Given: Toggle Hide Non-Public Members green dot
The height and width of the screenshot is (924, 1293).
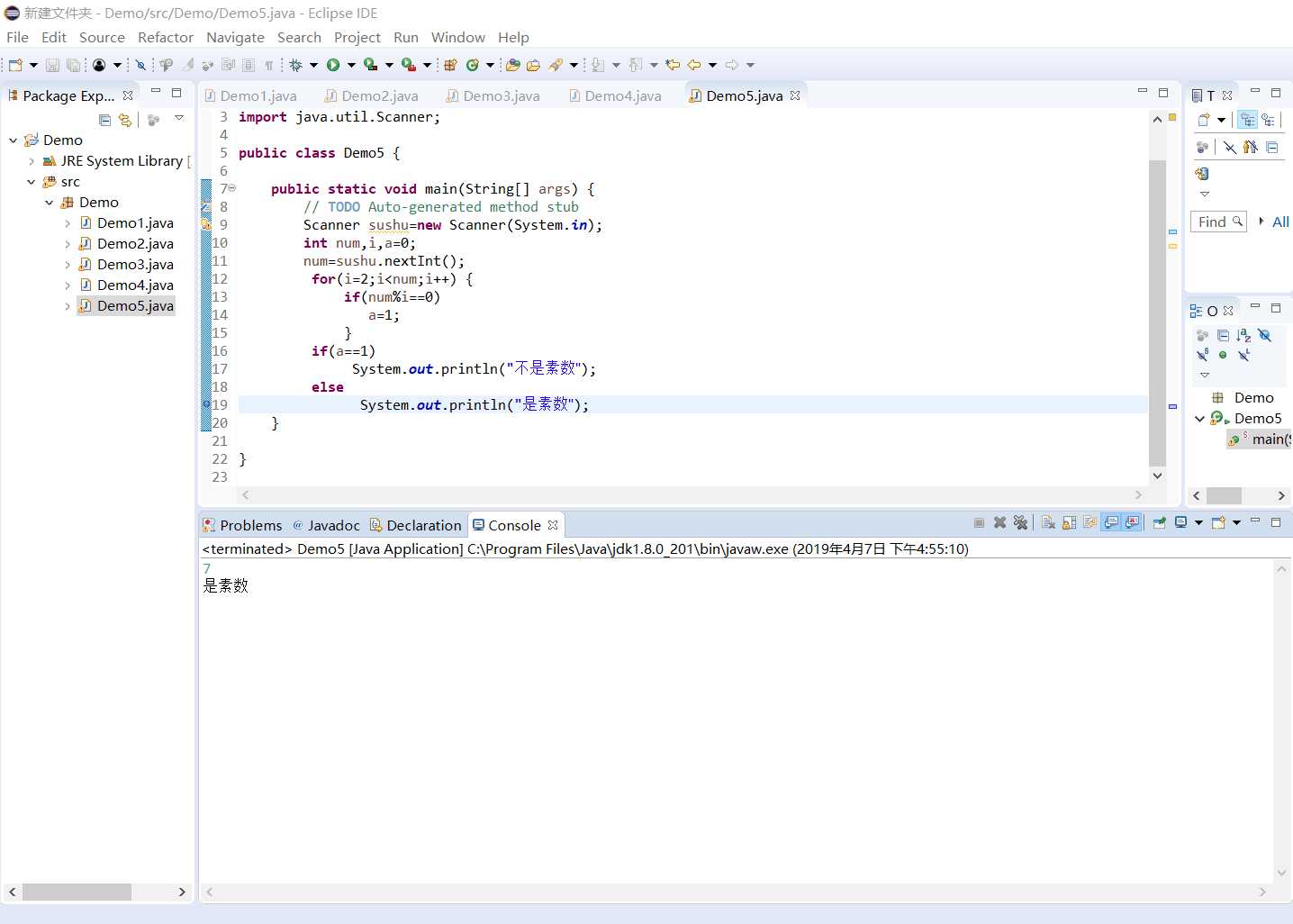Looking at the screenshot, I should point(1223,355).
